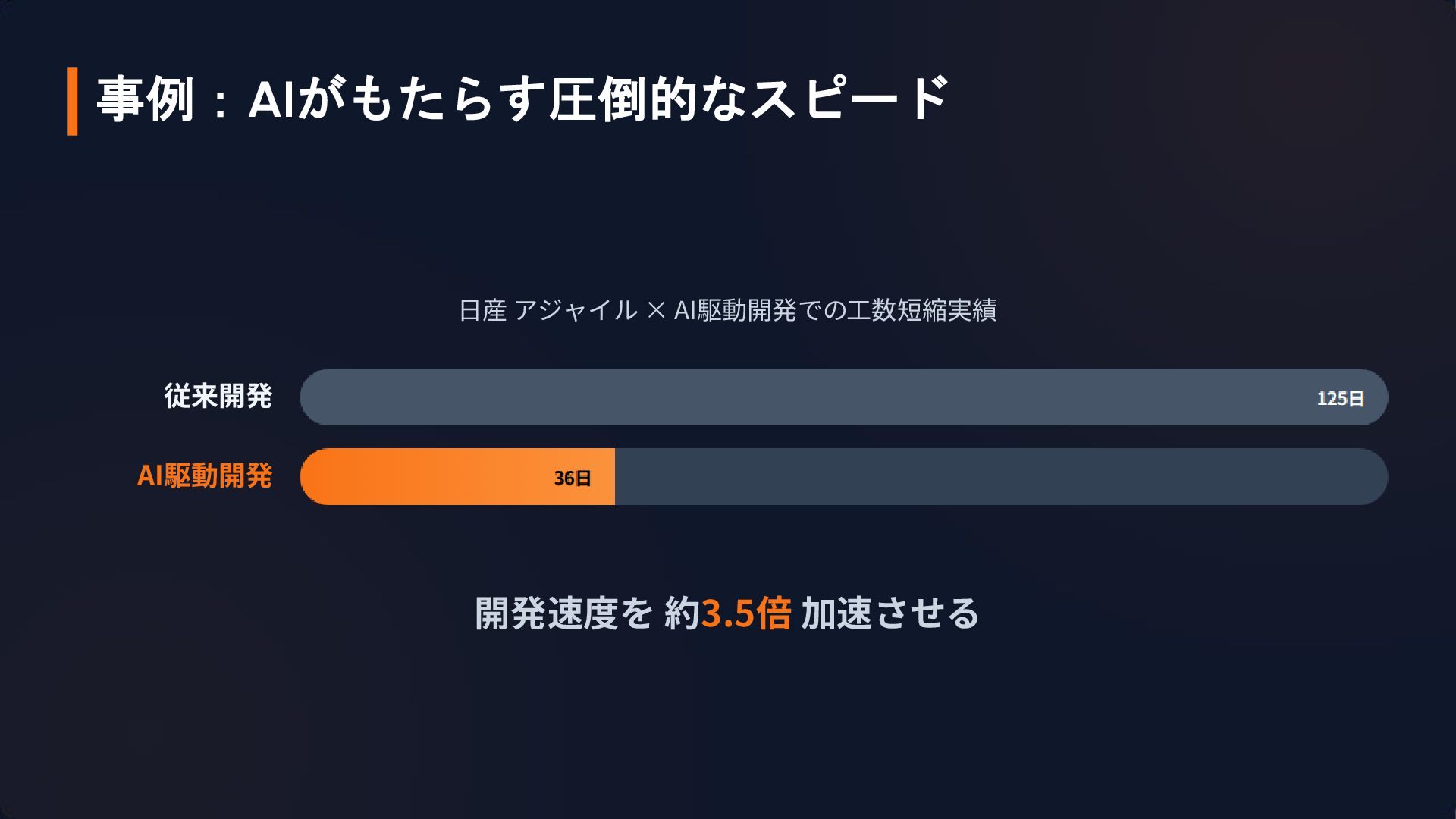1456x819 pixels.
Task: Click the word 事例 in the title
Action: (146, 99)
